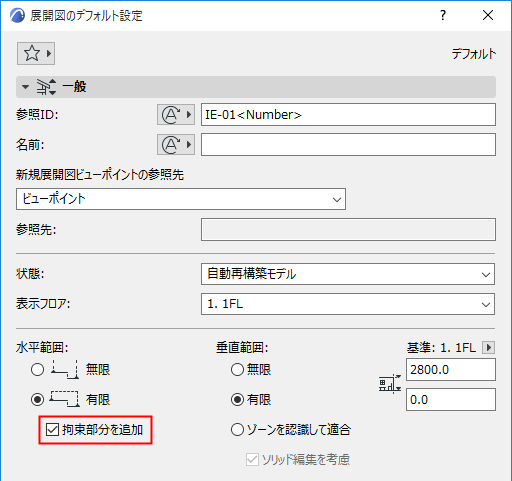Open the 基準: 1. 1FL arrow menu
This screenshot has width=512, height=481.
[489, 348]
